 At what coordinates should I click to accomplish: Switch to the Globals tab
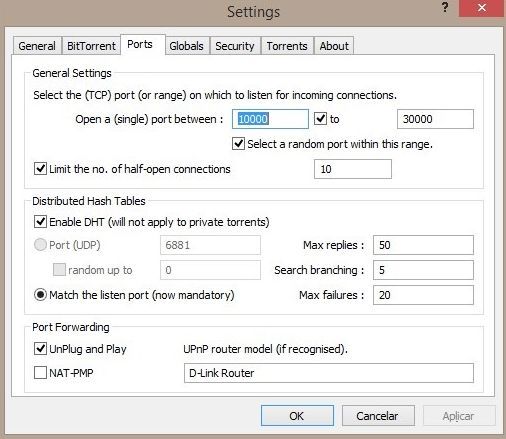[186, 46]
